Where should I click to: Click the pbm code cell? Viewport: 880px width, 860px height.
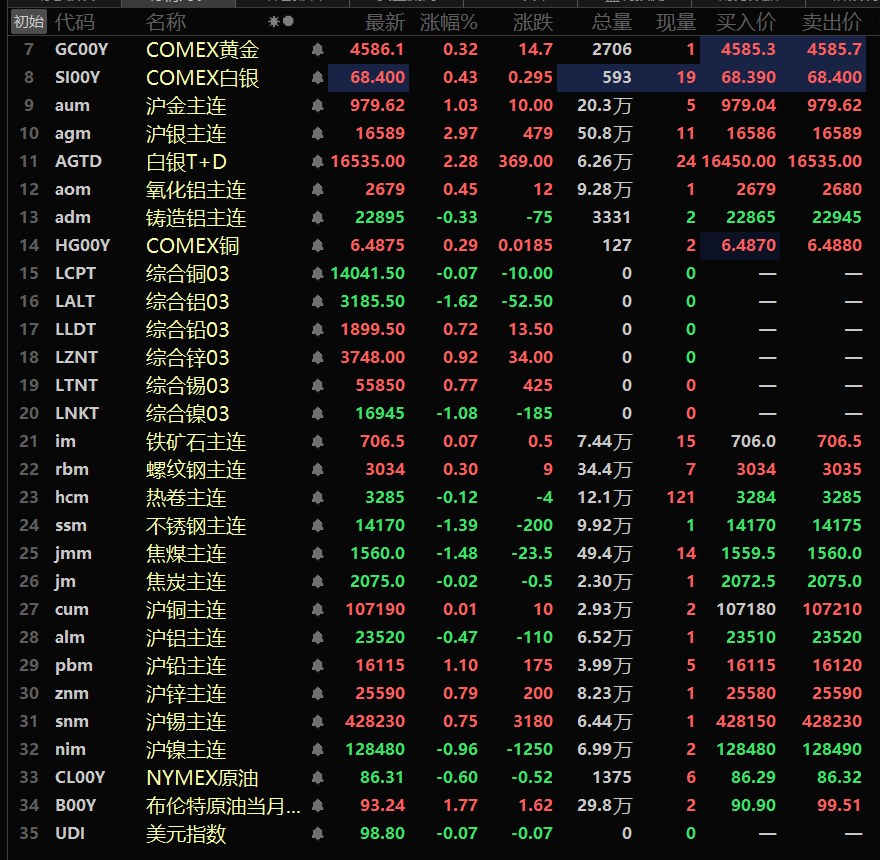(74, 666)
